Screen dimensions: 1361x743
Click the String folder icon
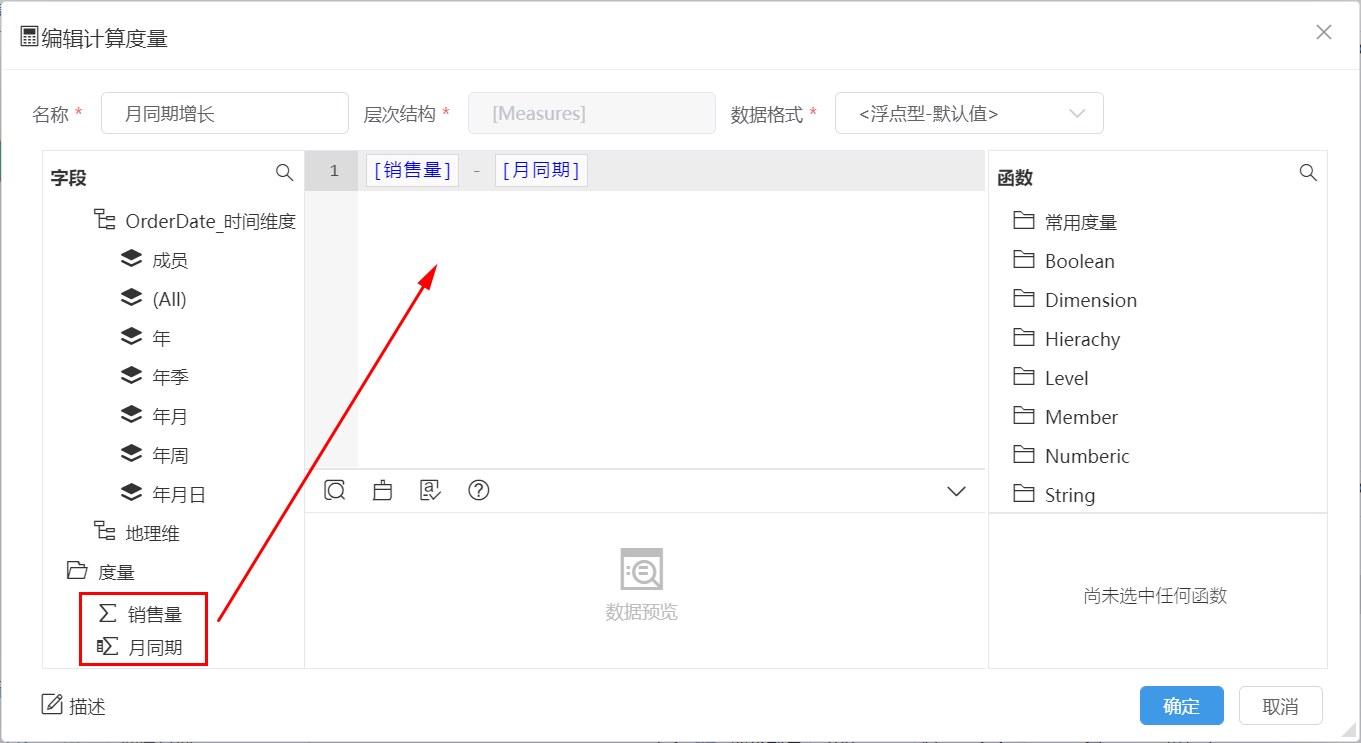1023,493
